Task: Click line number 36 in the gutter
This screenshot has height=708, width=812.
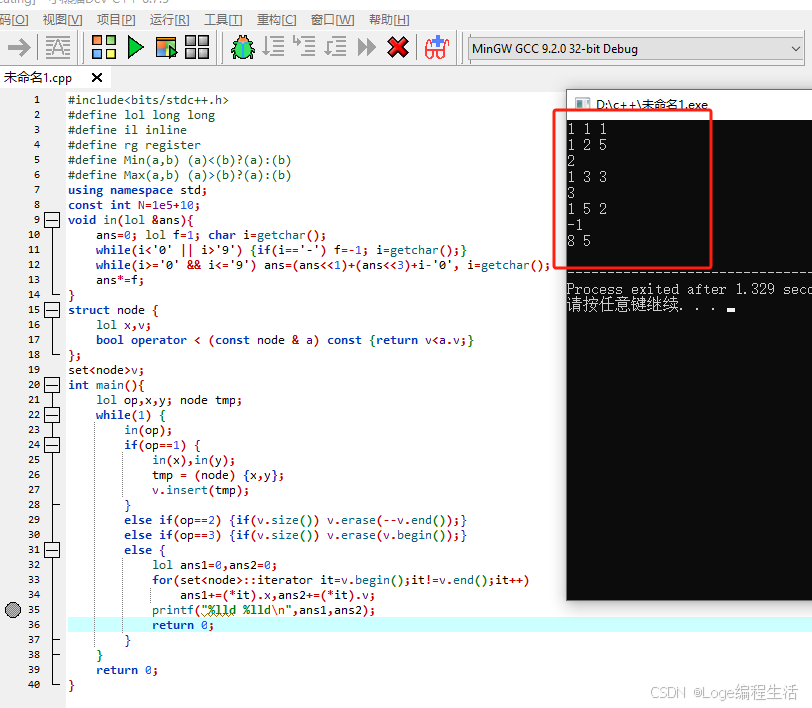Action: pyautogui.click(x=34, y=625)
